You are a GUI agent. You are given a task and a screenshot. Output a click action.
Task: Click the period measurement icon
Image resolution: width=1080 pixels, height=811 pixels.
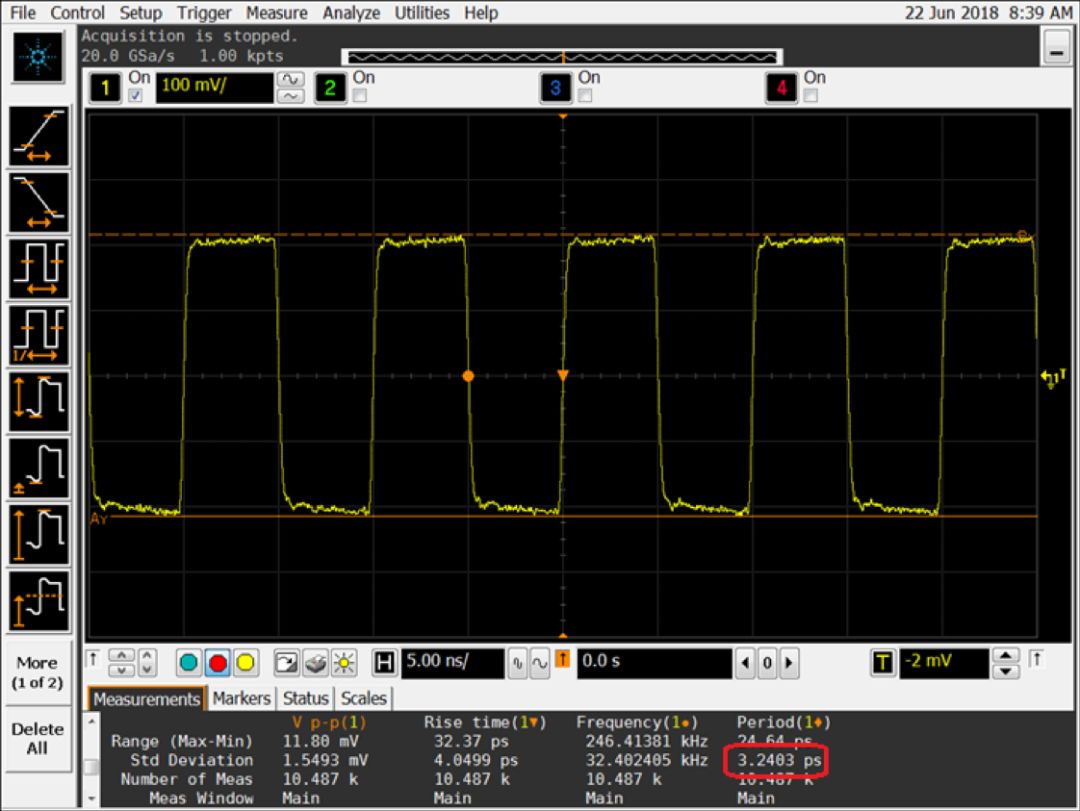coord(39,269)
